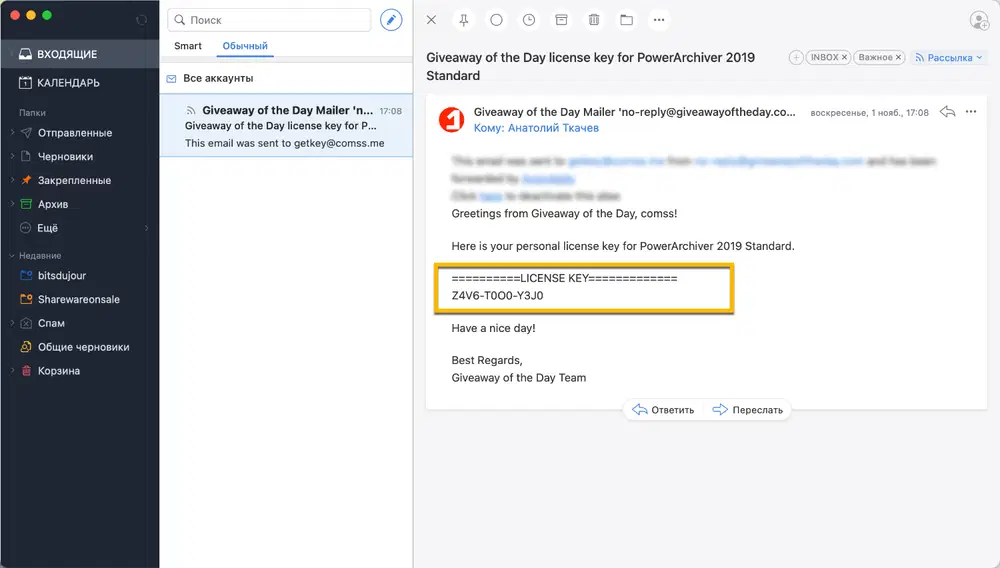Screen dimensions: 1000x568
Task: Close the open email with X icon
Action: [x=431, y=20]
